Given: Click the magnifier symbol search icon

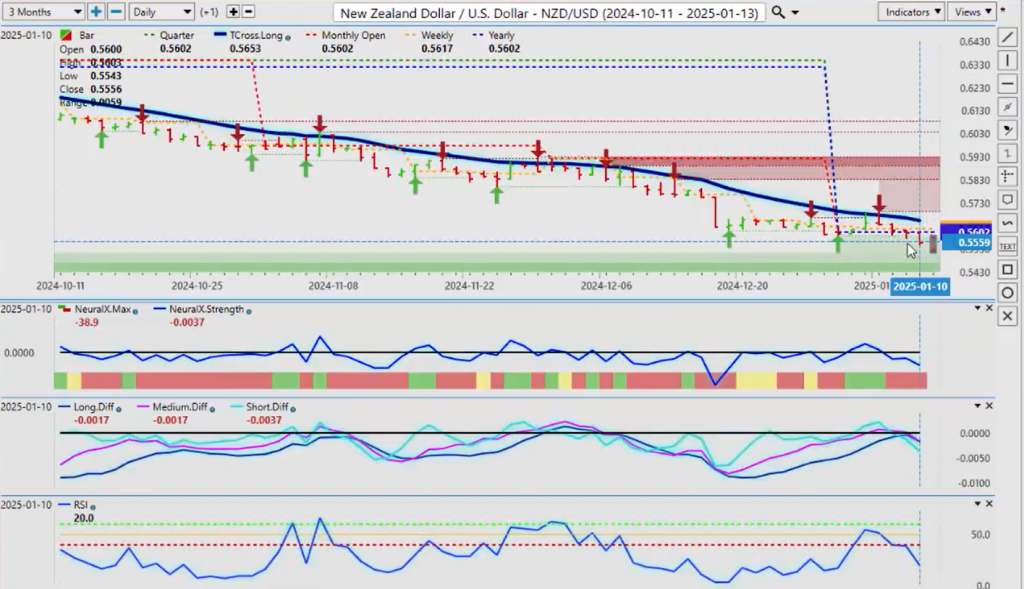Looking at the screenshot, I should pyautogui.click(x=778, y=12).
